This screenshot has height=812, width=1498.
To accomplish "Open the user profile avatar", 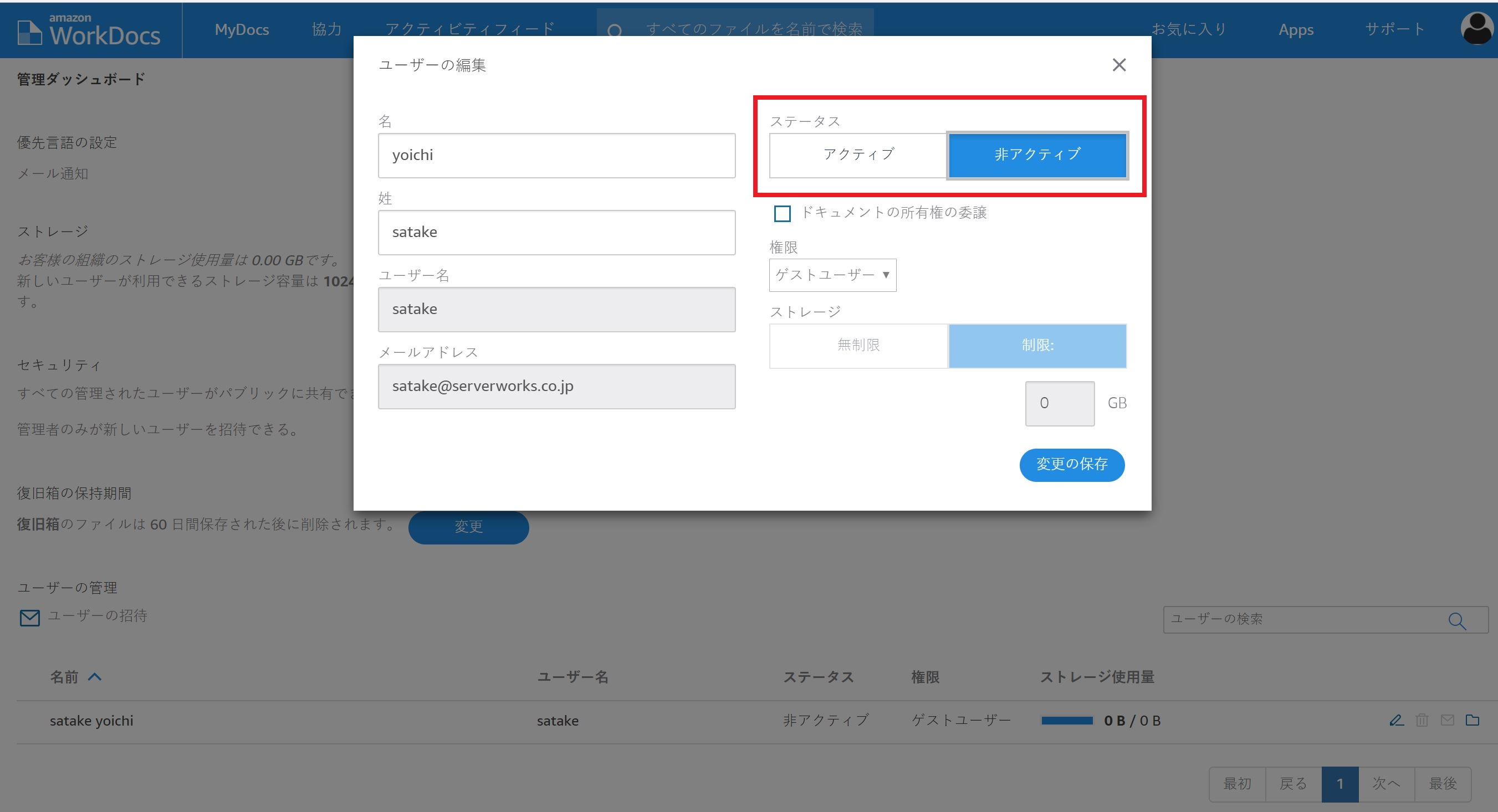I will click(1476, 28).
